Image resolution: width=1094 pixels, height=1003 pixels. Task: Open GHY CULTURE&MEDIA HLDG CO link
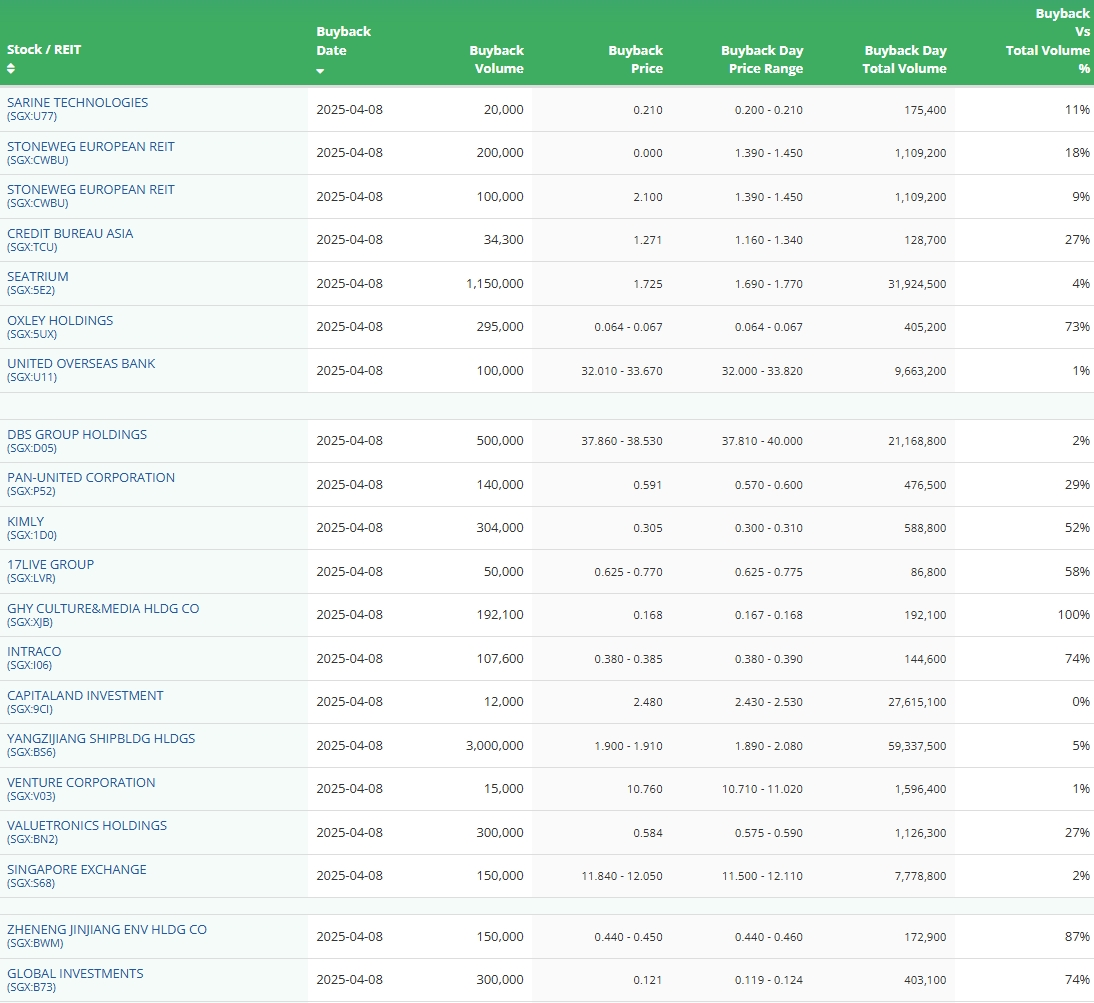[103, 609]
